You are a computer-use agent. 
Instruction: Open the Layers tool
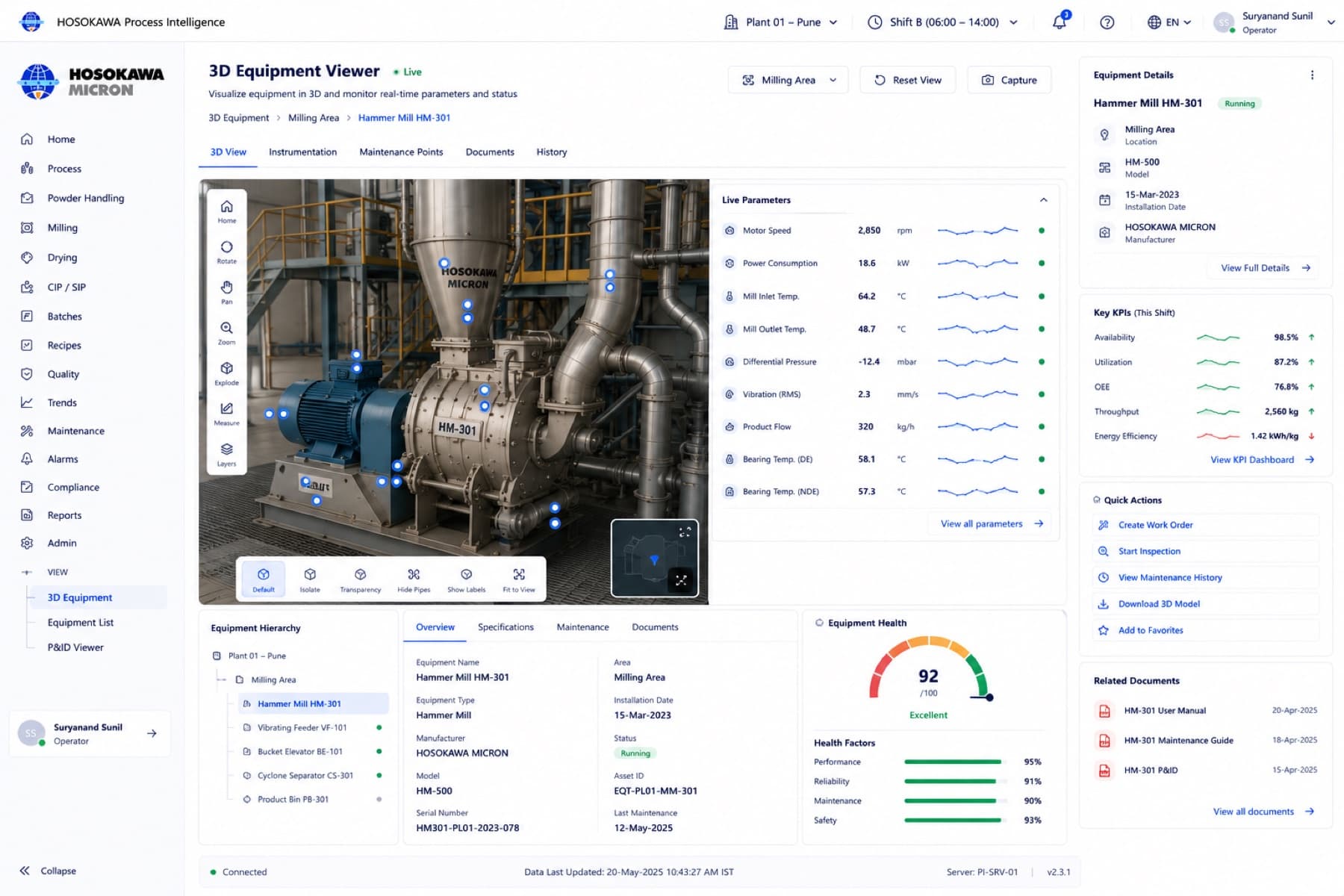(226, 454)
